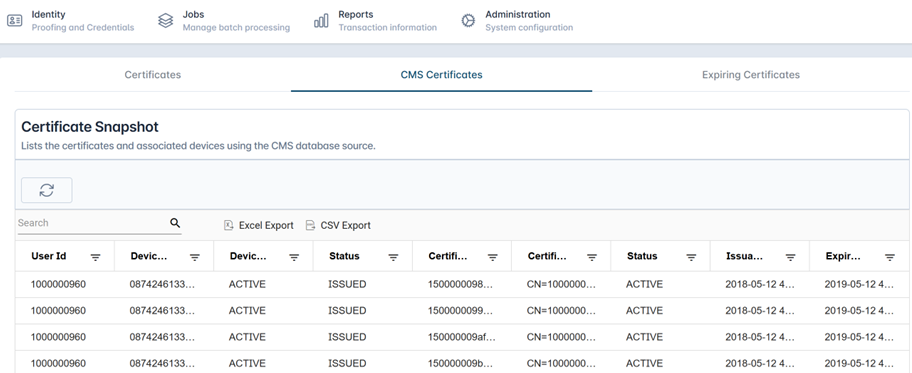This screenshot has width=912, height=373.
Task: Open filter for second Certifi... column
Action: [x=592, y=257]
